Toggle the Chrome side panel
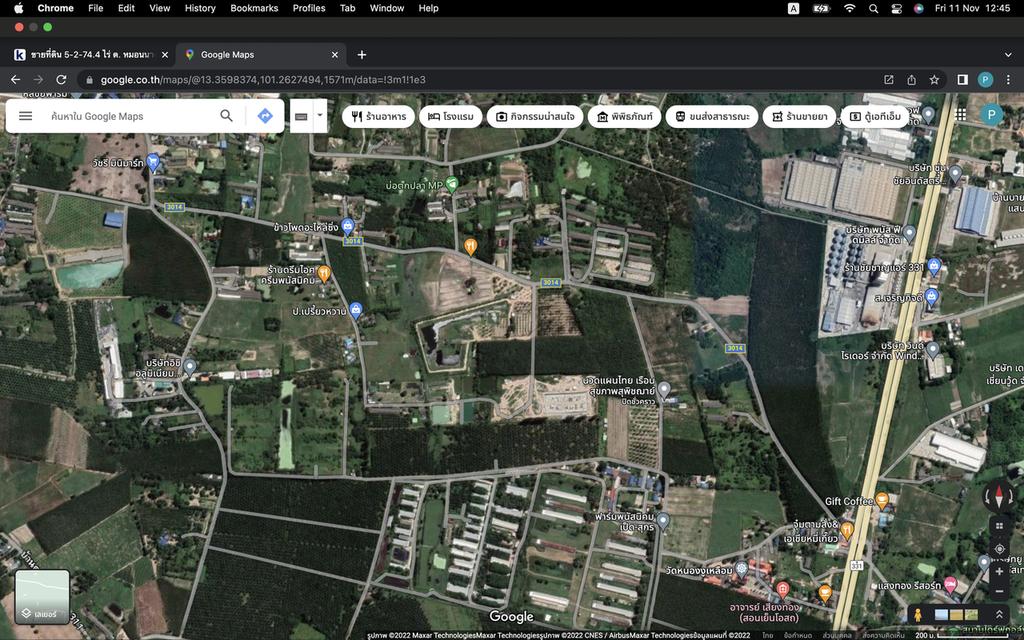 (x=963, y=80)
